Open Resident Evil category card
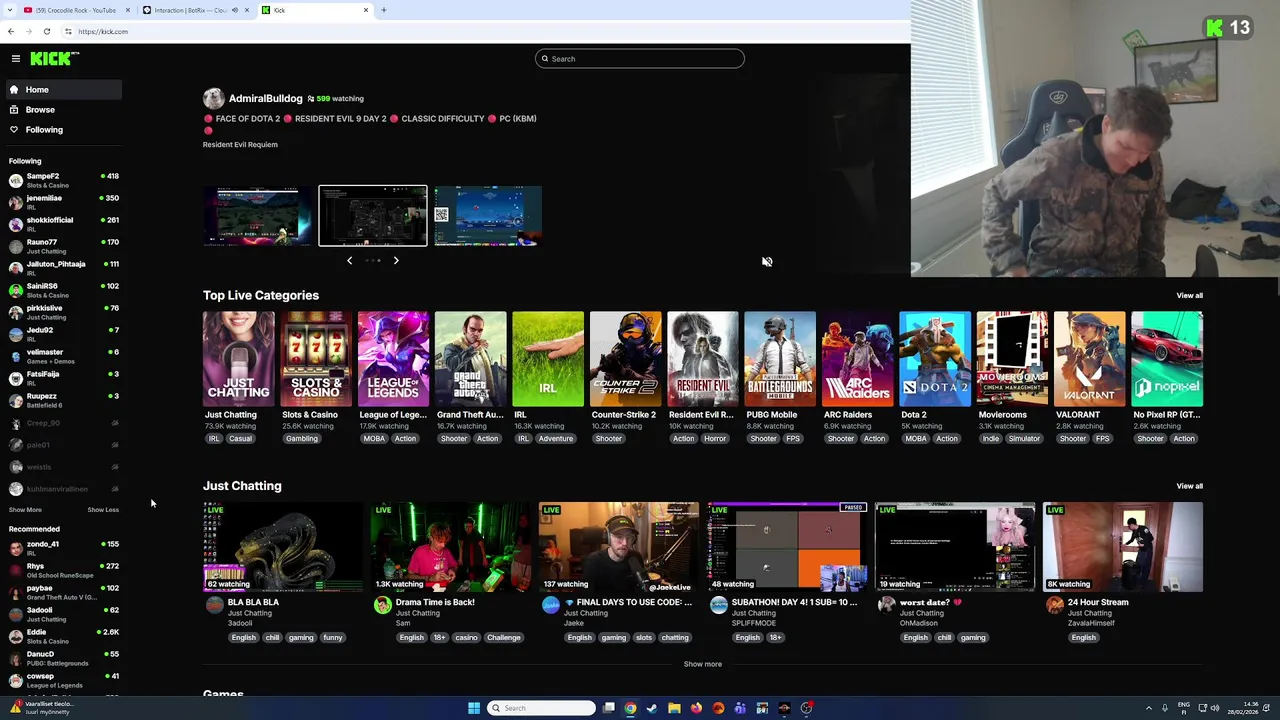 tap(702, 359)
